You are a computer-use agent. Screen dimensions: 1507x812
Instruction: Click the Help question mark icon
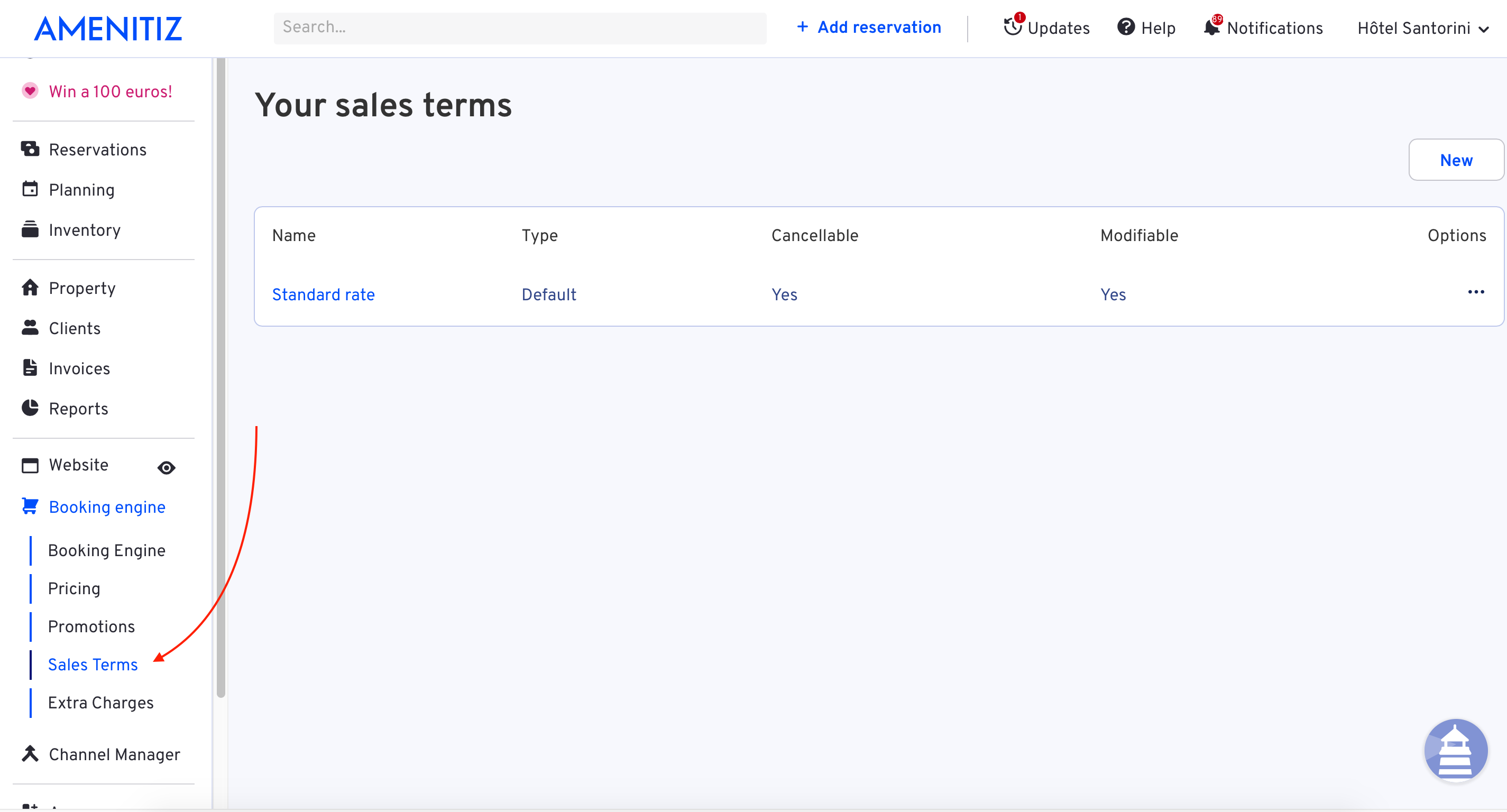pos(1126,27)
